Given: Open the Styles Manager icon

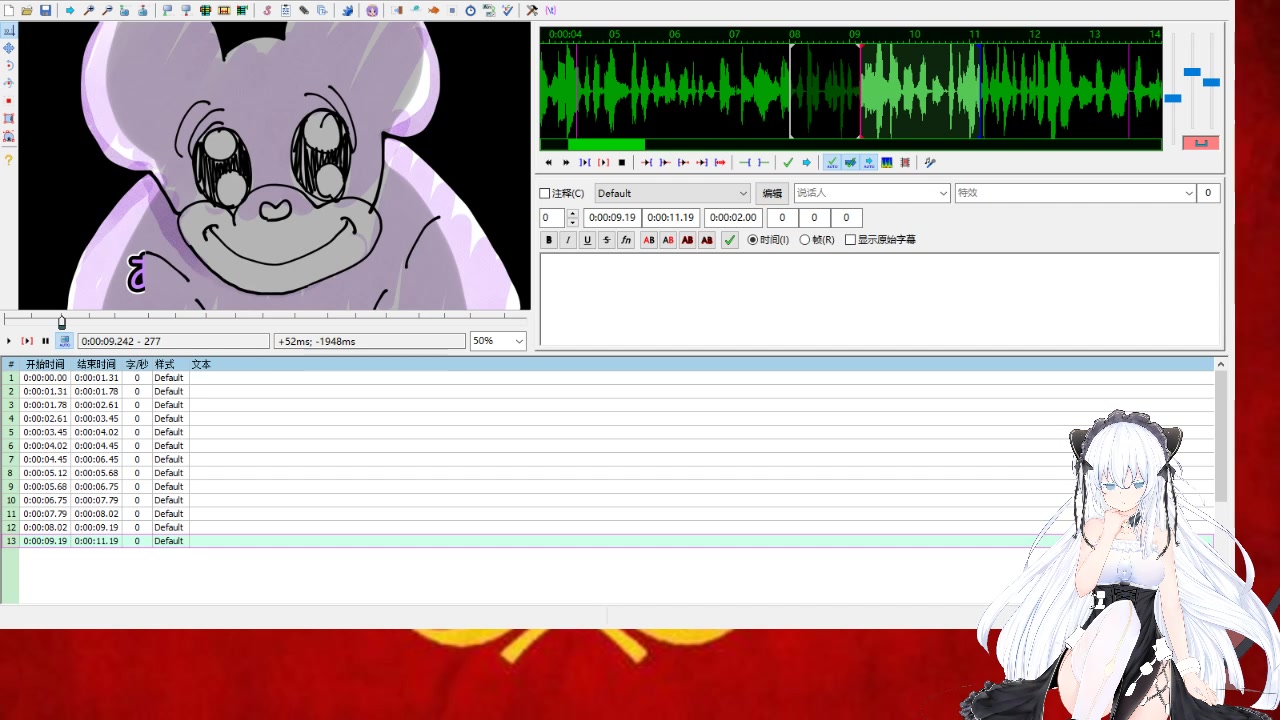Looking at the screenshot, I should click(267, 10).
